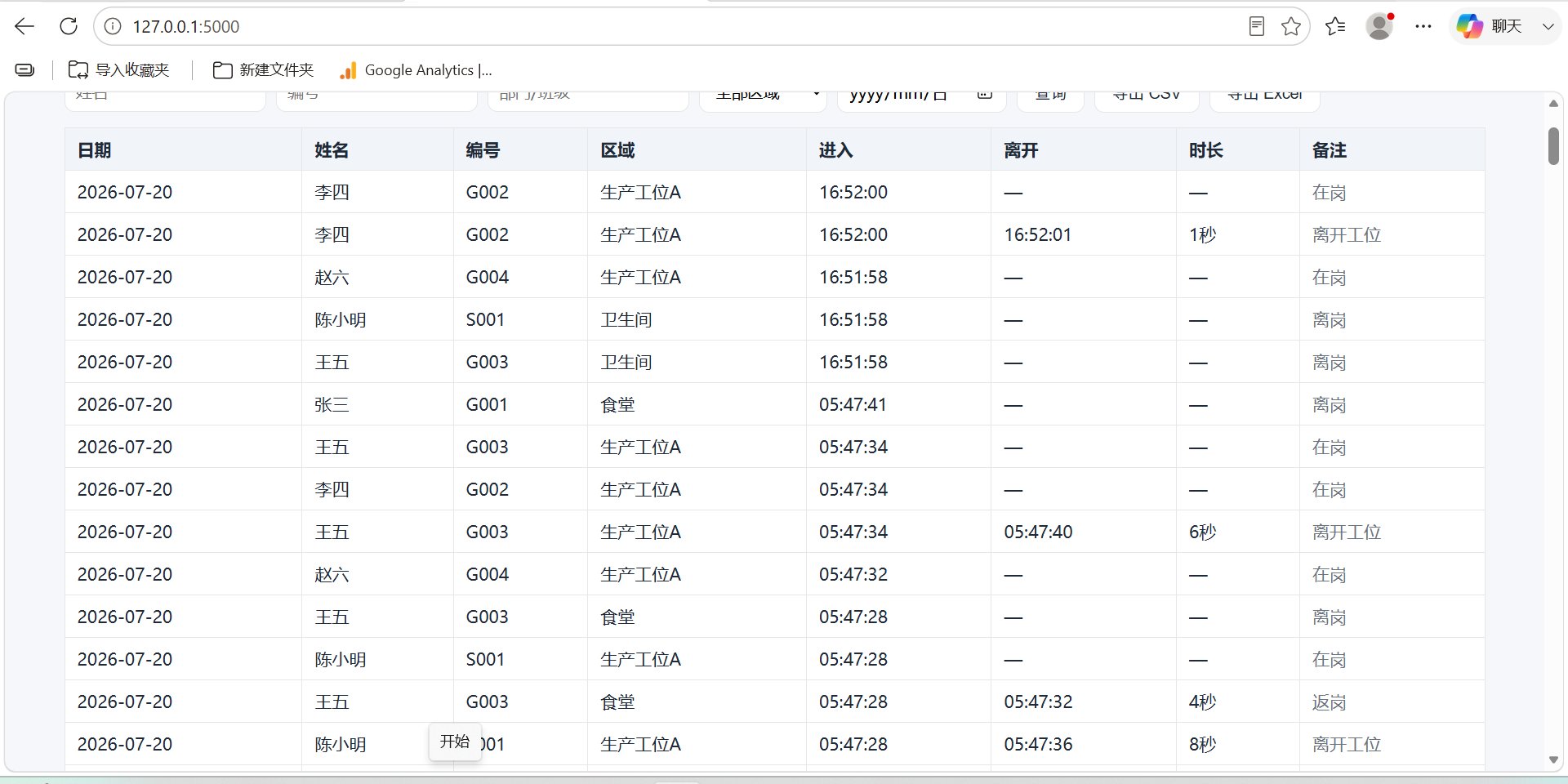The width and height of the screenshot is (1568, 784).
Task: Click the name 张三 in the table
Action: tap(332, 405)
